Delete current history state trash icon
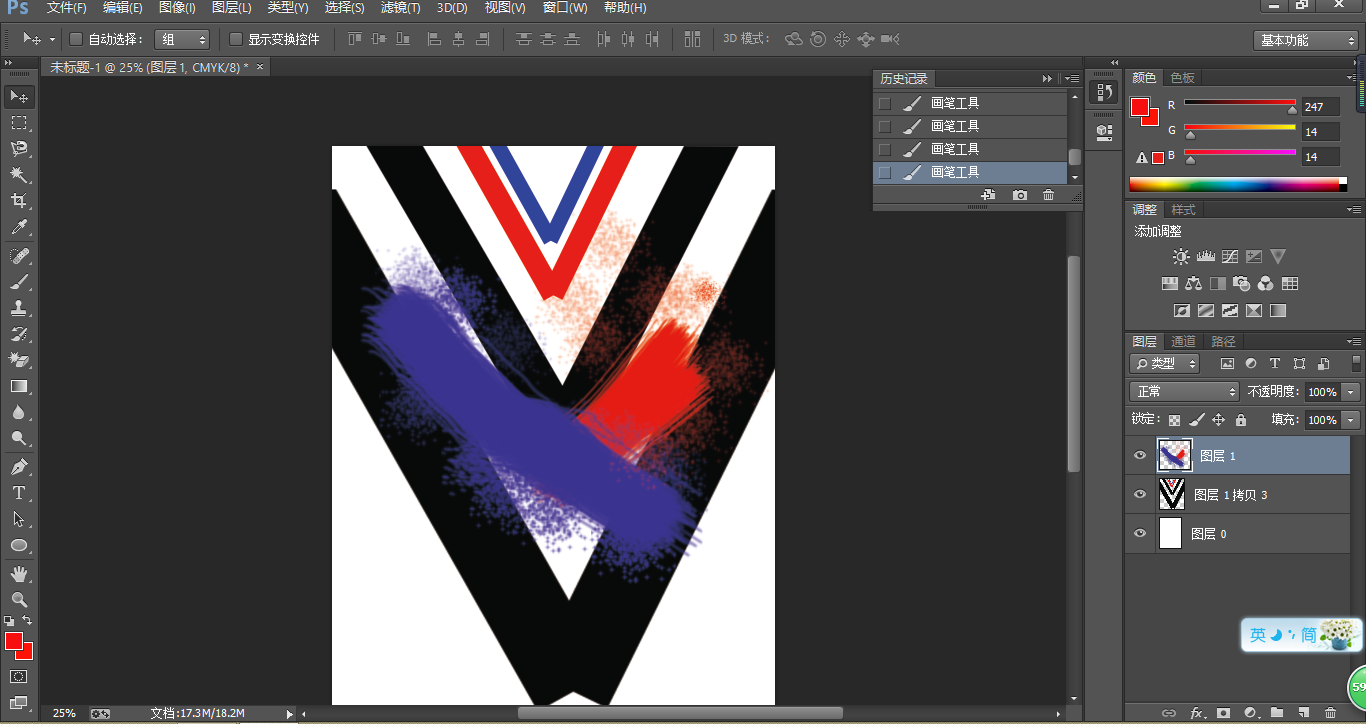The width and height of the screenshot is (1366, 724). 1048,195
